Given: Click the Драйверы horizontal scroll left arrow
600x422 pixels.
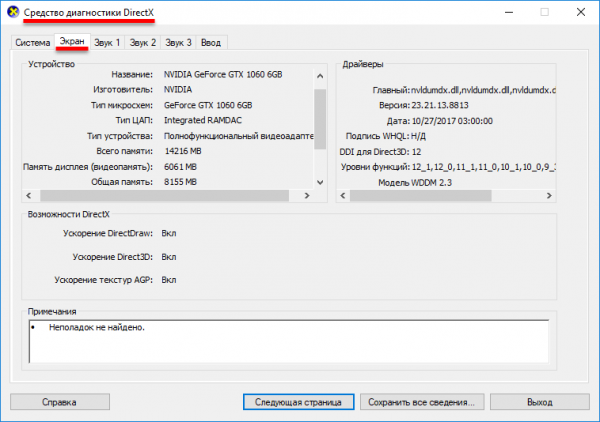Looking at the screenshot, I should (x=343, y=196).
